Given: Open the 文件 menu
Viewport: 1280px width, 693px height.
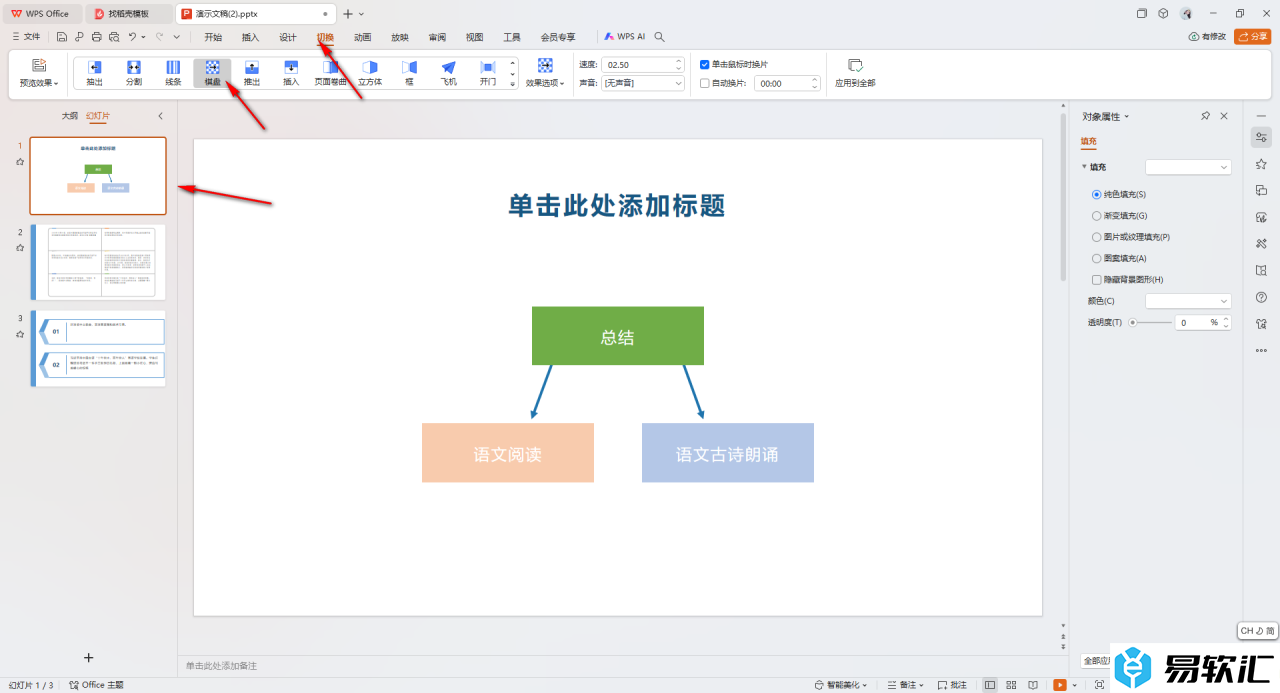Looking at the screenshot, I should [x=26, y=37].
